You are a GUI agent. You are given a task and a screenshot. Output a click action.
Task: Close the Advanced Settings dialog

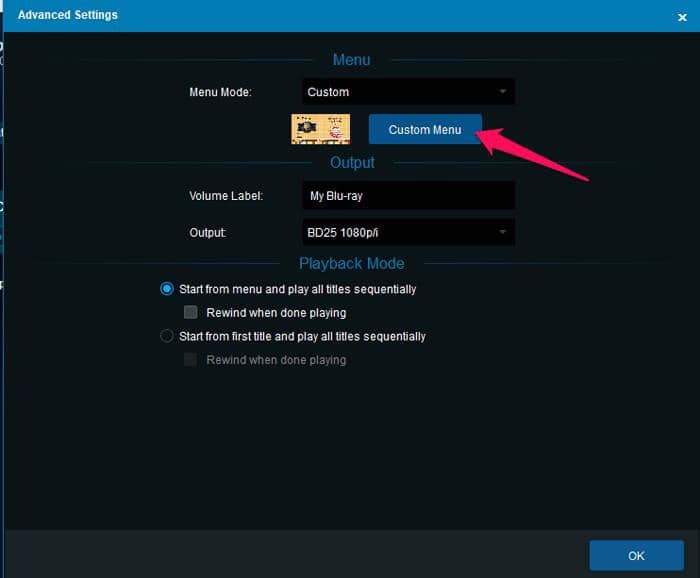tap(682, 17)
